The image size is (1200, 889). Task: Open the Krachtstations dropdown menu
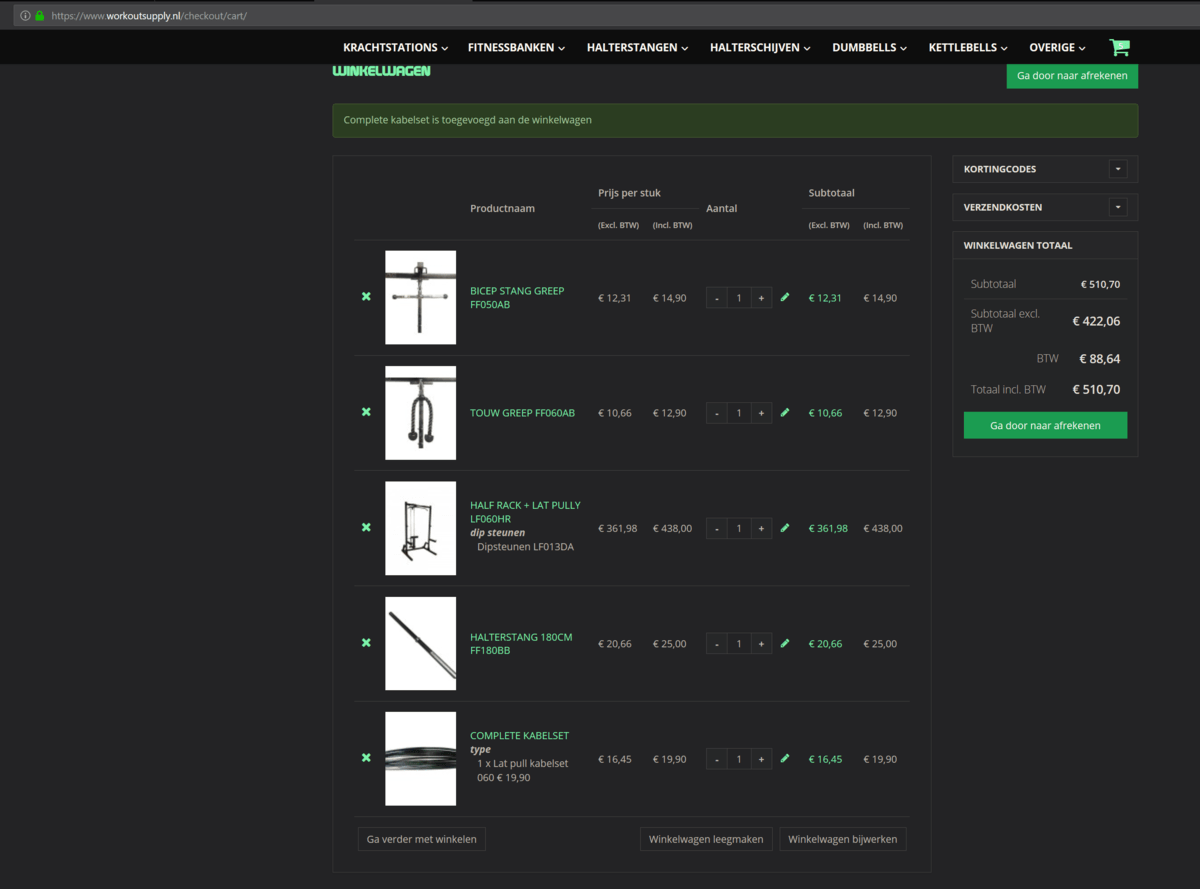pyautogui.click(x=395, y=47)
